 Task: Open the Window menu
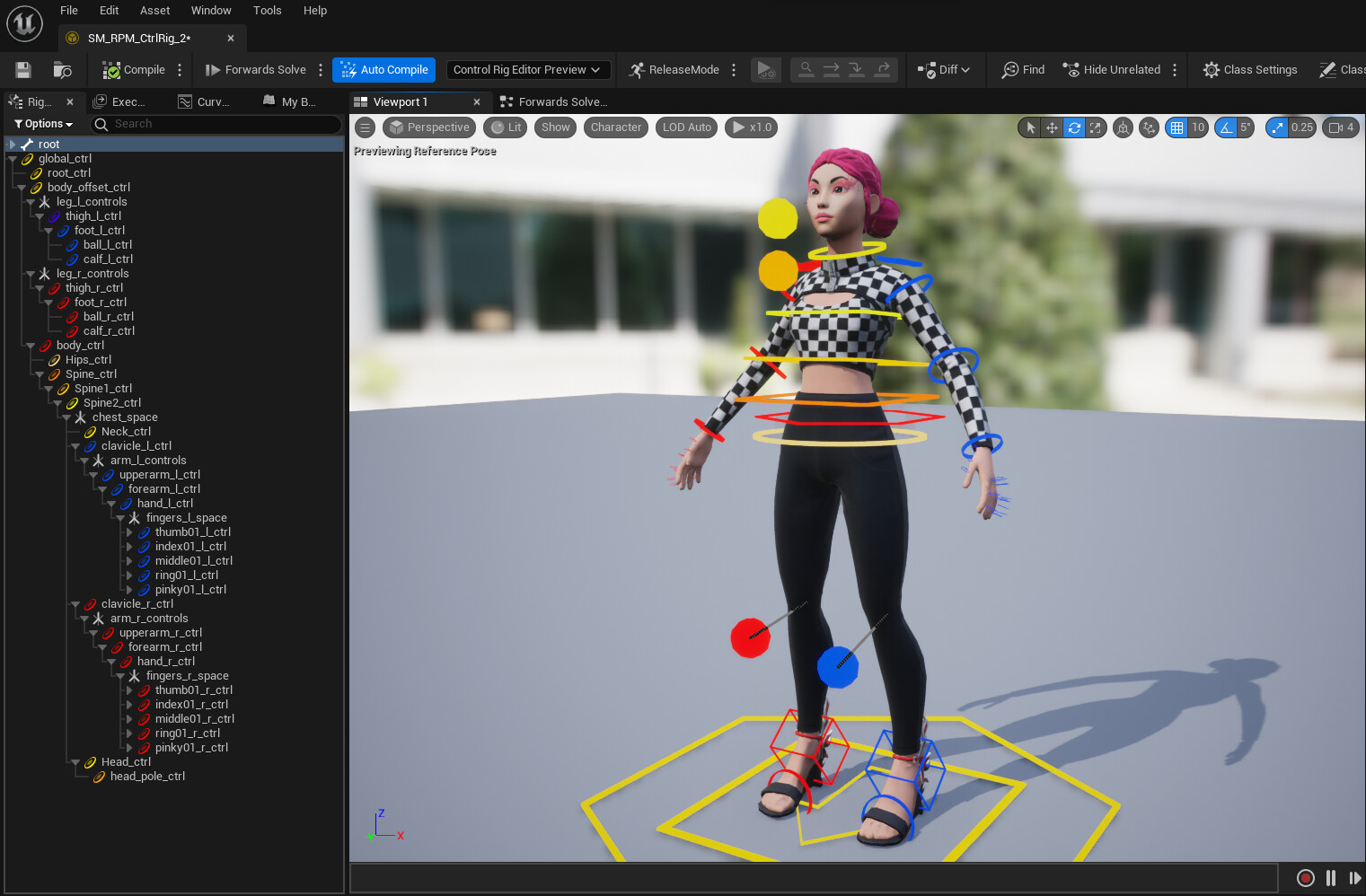click(x=211, y=10)
